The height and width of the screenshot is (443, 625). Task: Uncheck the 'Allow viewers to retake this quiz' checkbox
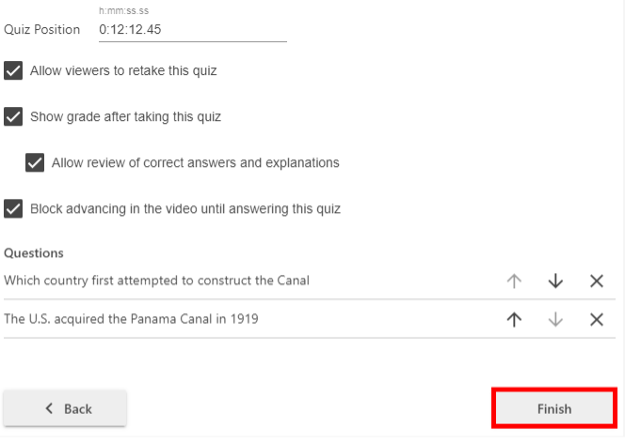[14, 71]
